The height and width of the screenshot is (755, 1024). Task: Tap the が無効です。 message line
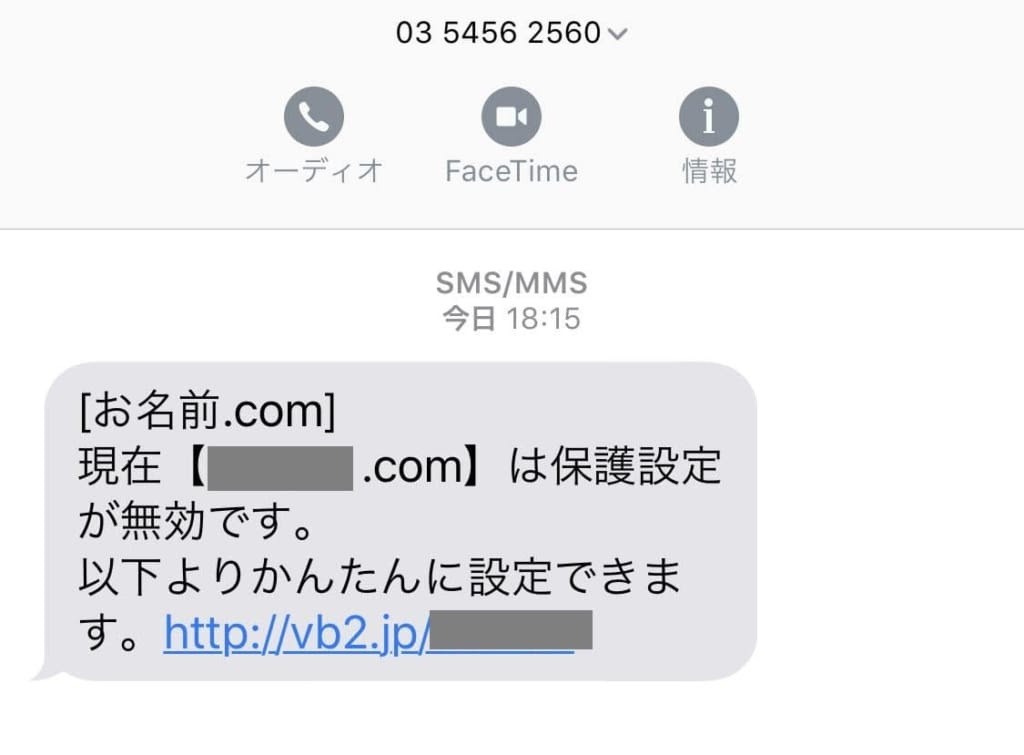197,522
